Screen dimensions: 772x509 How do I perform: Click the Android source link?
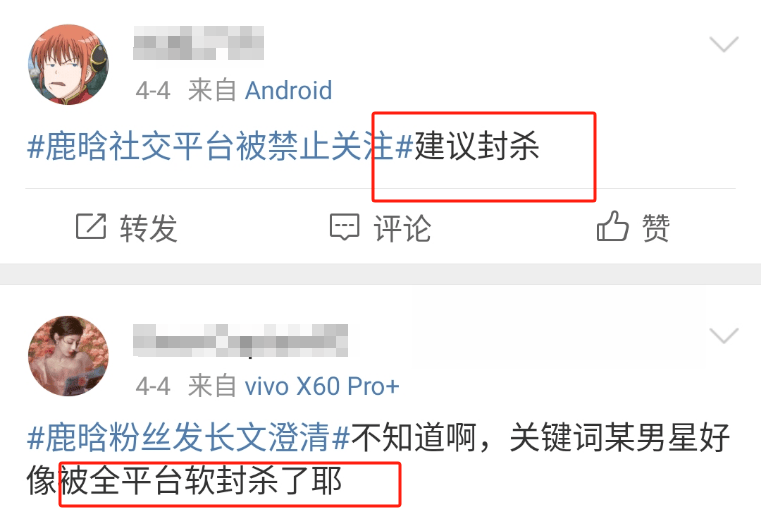coord(289,91)
